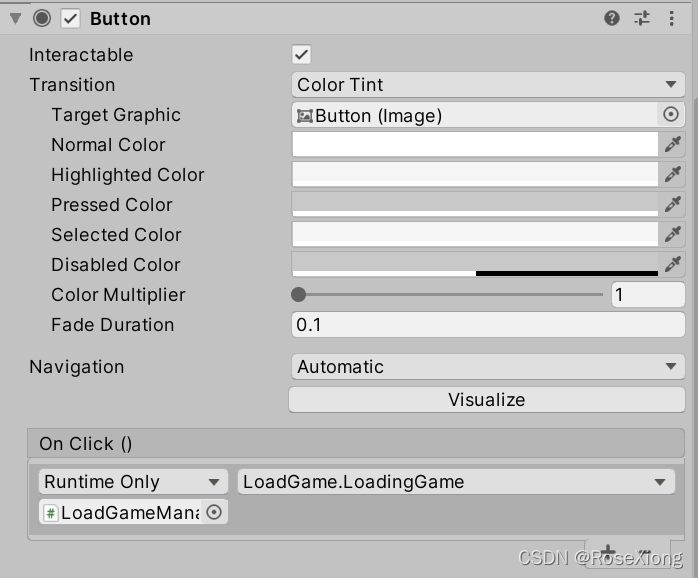The height and width of the screenshot is (578, 698).
Task: Click the Color Multiplier slider handle
Action: click(x=298, y=294)
